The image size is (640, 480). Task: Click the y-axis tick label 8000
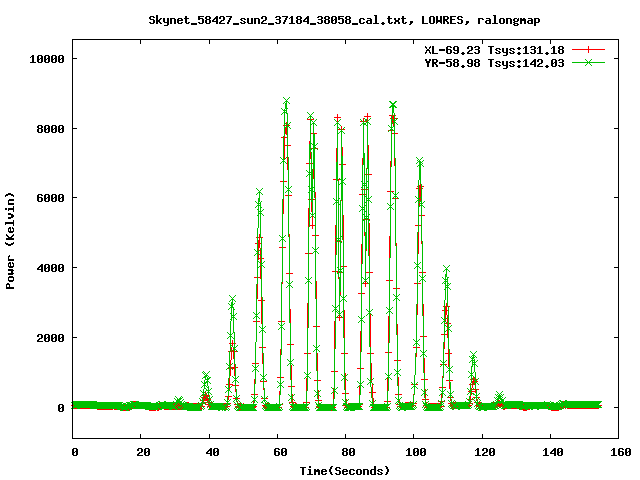[x=51, y=129]
